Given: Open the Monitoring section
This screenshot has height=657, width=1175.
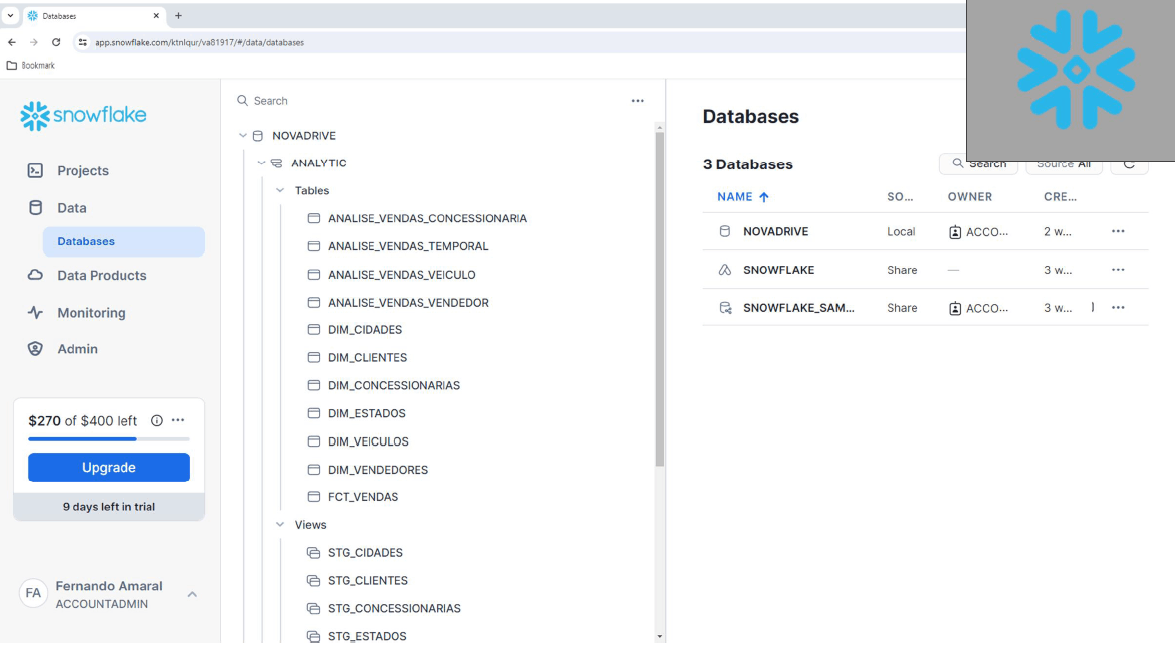Looking at the screenshot, I should point(91,312).
